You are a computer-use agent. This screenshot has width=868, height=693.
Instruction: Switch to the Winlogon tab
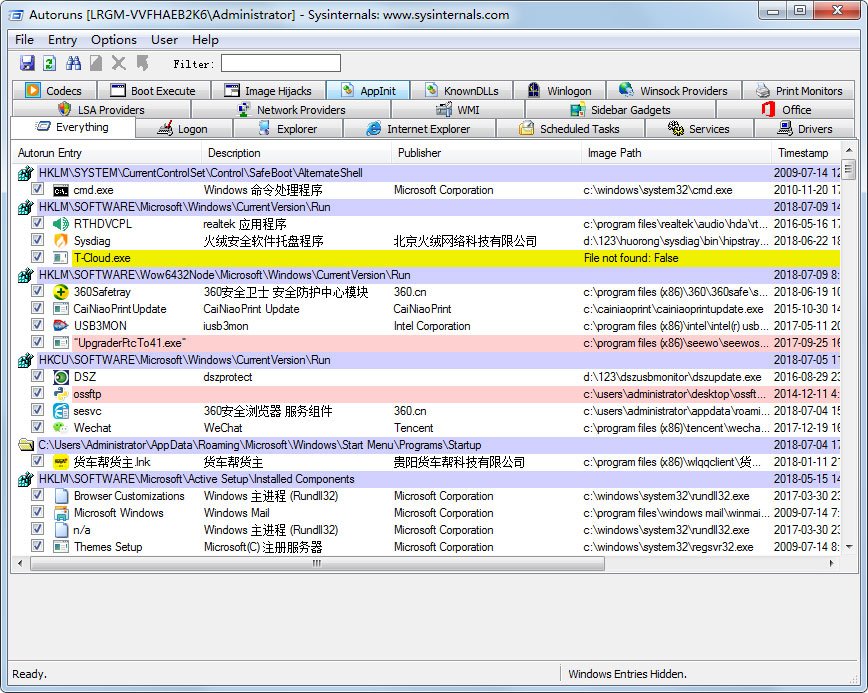(559, 91)
